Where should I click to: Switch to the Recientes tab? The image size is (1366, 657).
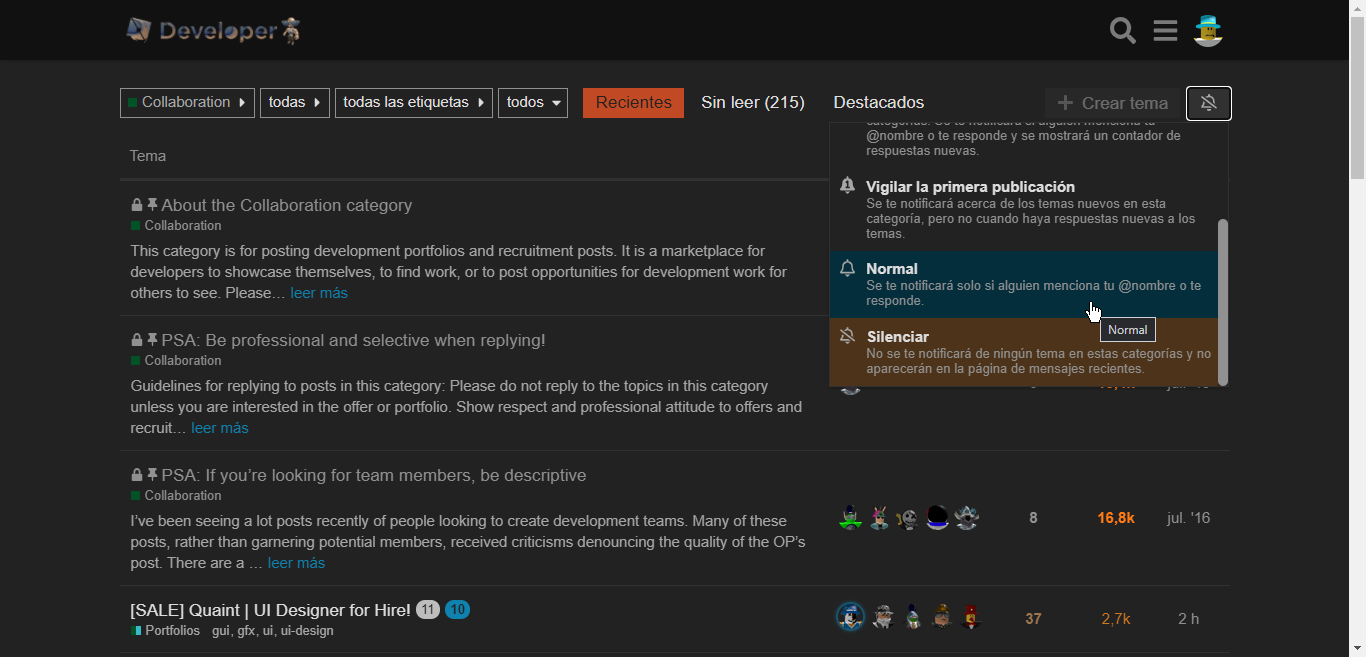point(633,103)
